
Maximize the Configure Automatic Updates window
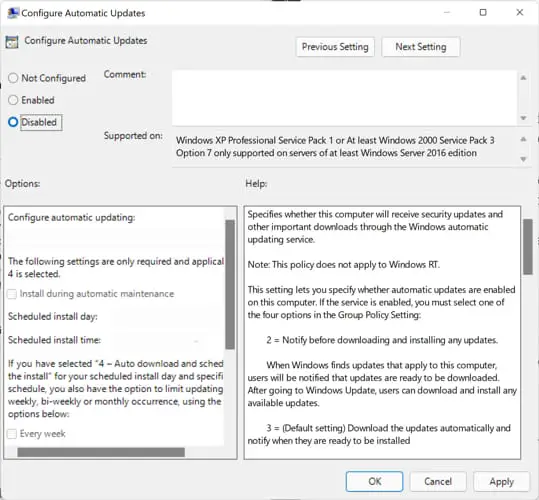point(483,13)
